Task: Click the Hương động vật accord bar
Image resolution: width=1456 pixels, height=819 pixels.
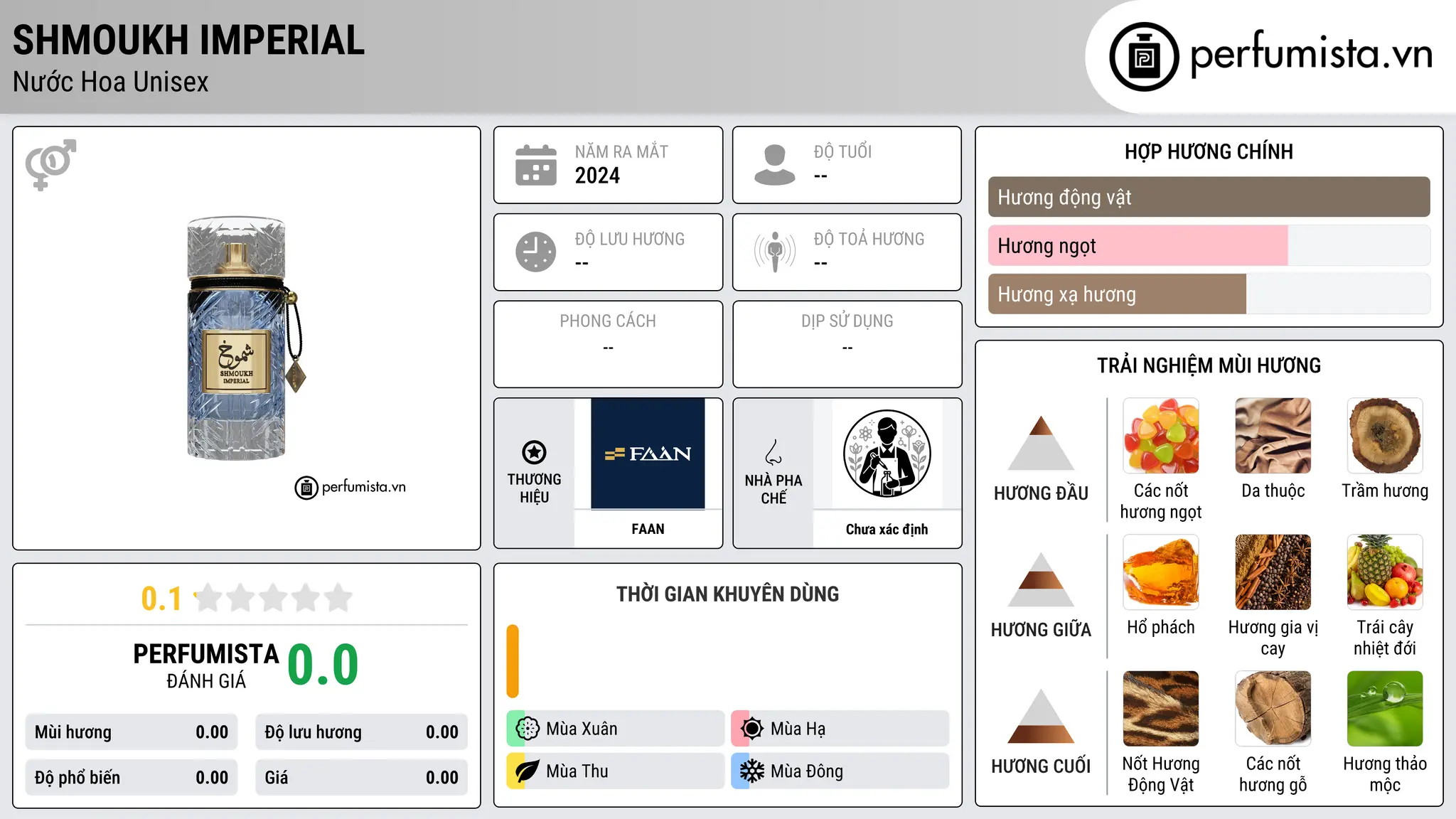Action: click(1209, 197)
